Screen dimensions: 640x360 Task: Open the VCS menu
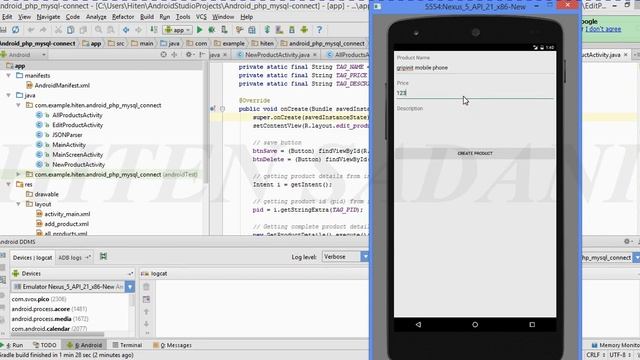(201, 17)
